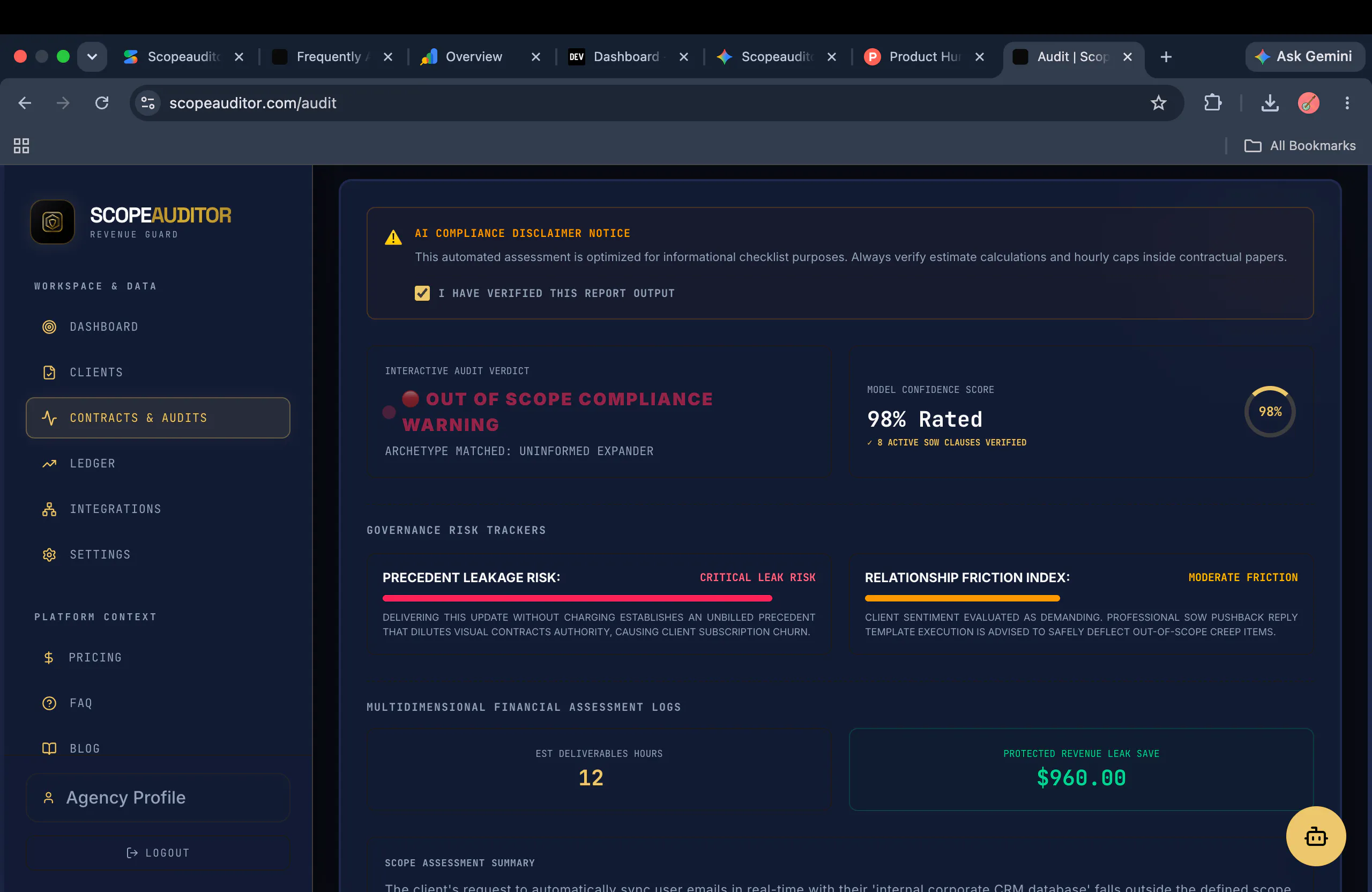Open the Clients sidebar item

158,373
